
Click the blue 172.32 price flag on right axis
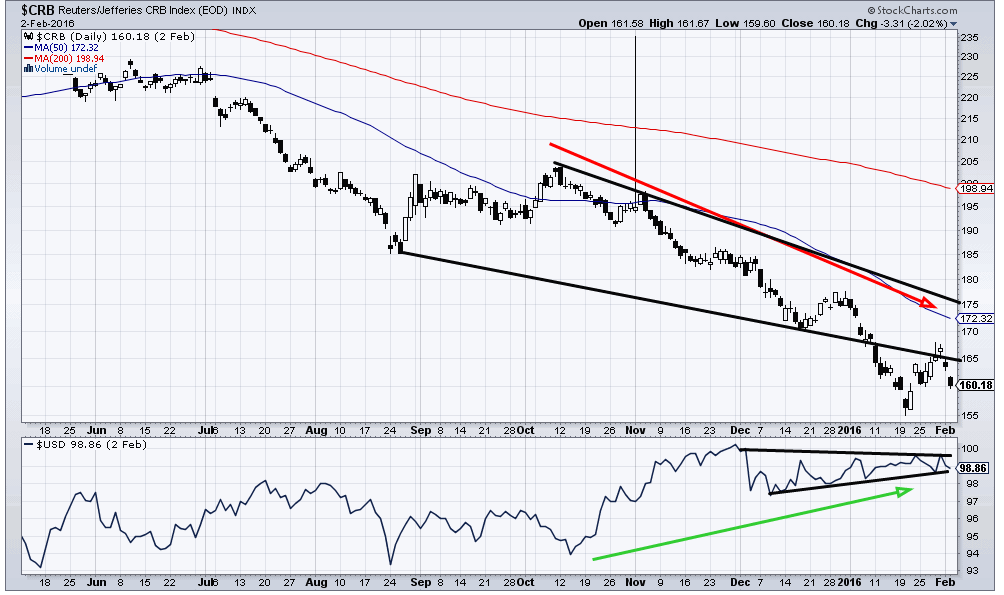975,318
